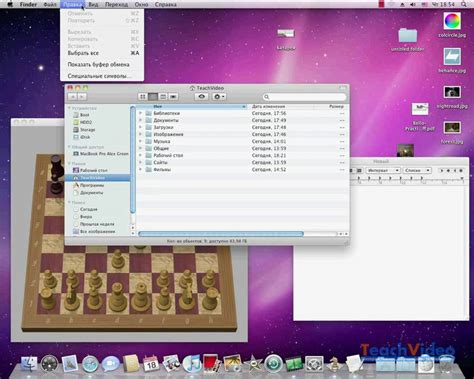Click the Finder list horizontal scrollbar
The image size is (474, 379).
221,234
